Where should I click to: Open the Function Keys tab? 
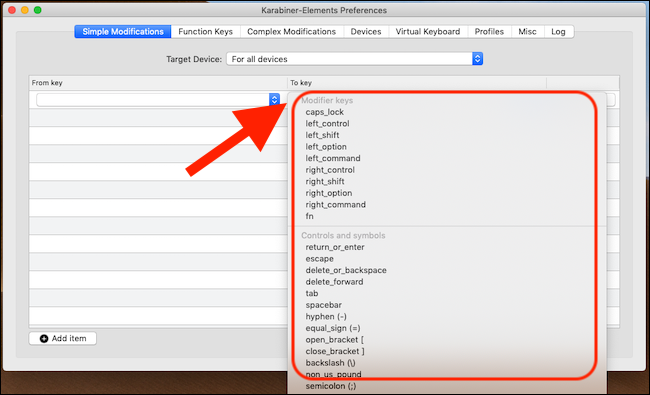pyautogui.click(x=205, y=32)
